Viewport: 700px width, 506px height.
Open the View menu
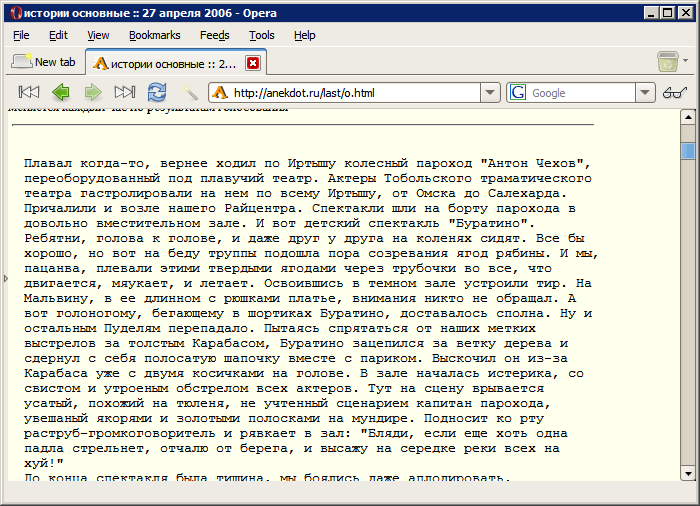[x=98, y=35]
